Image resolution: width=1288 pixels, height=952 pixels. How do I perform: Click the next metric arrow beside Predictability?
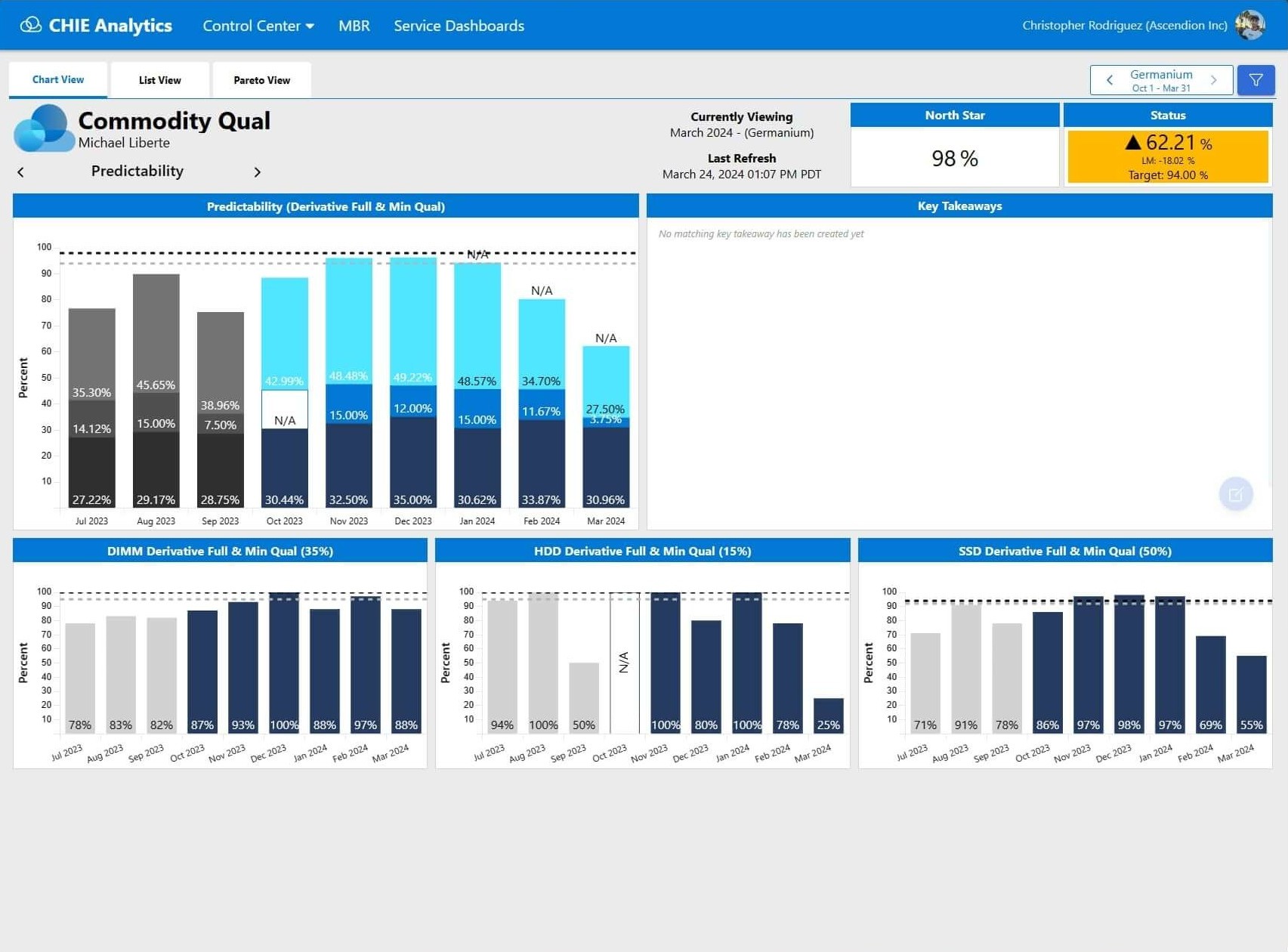(257, 172)
